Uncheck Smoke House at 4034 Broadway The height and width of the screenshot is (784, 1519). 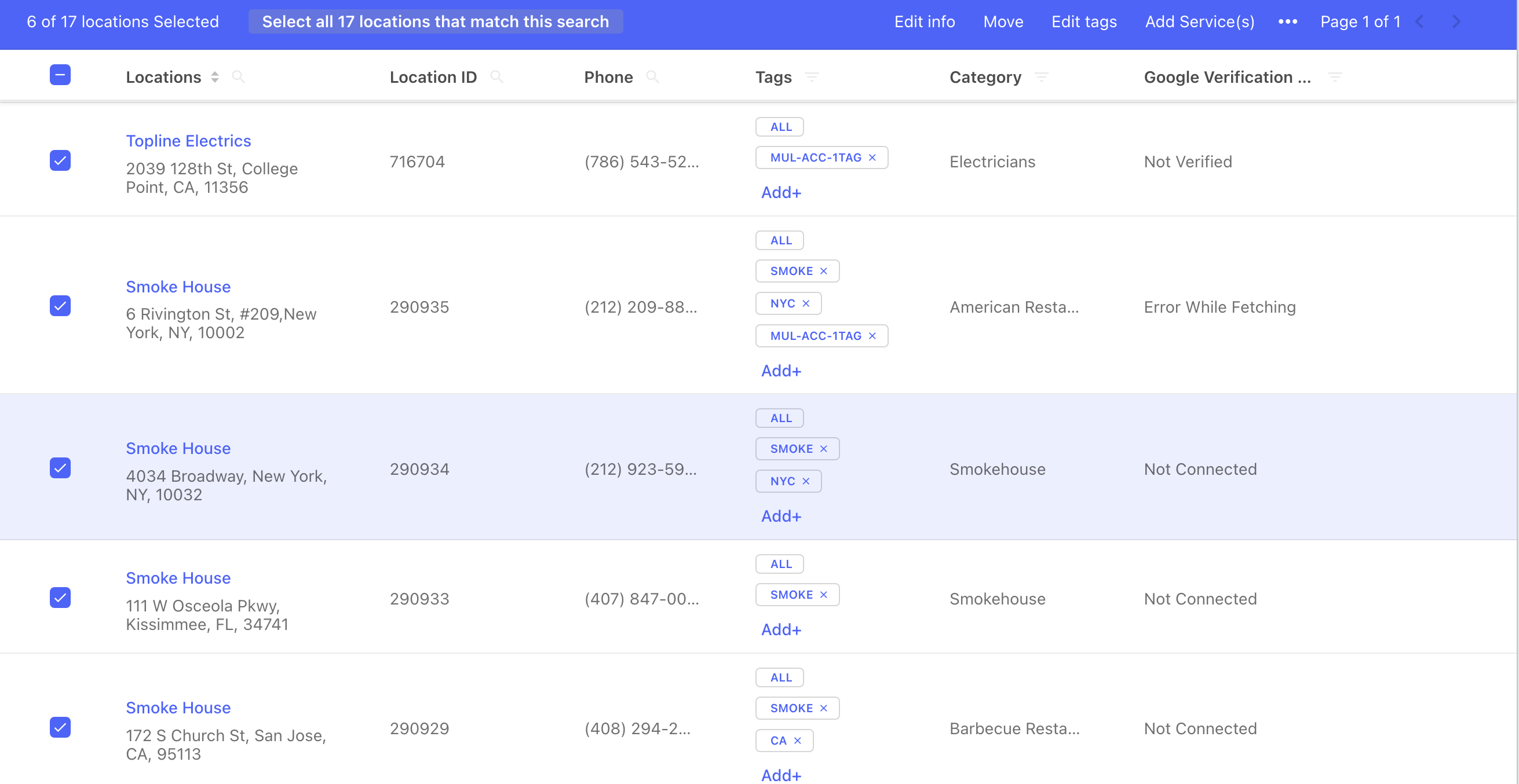click(60, 468)
